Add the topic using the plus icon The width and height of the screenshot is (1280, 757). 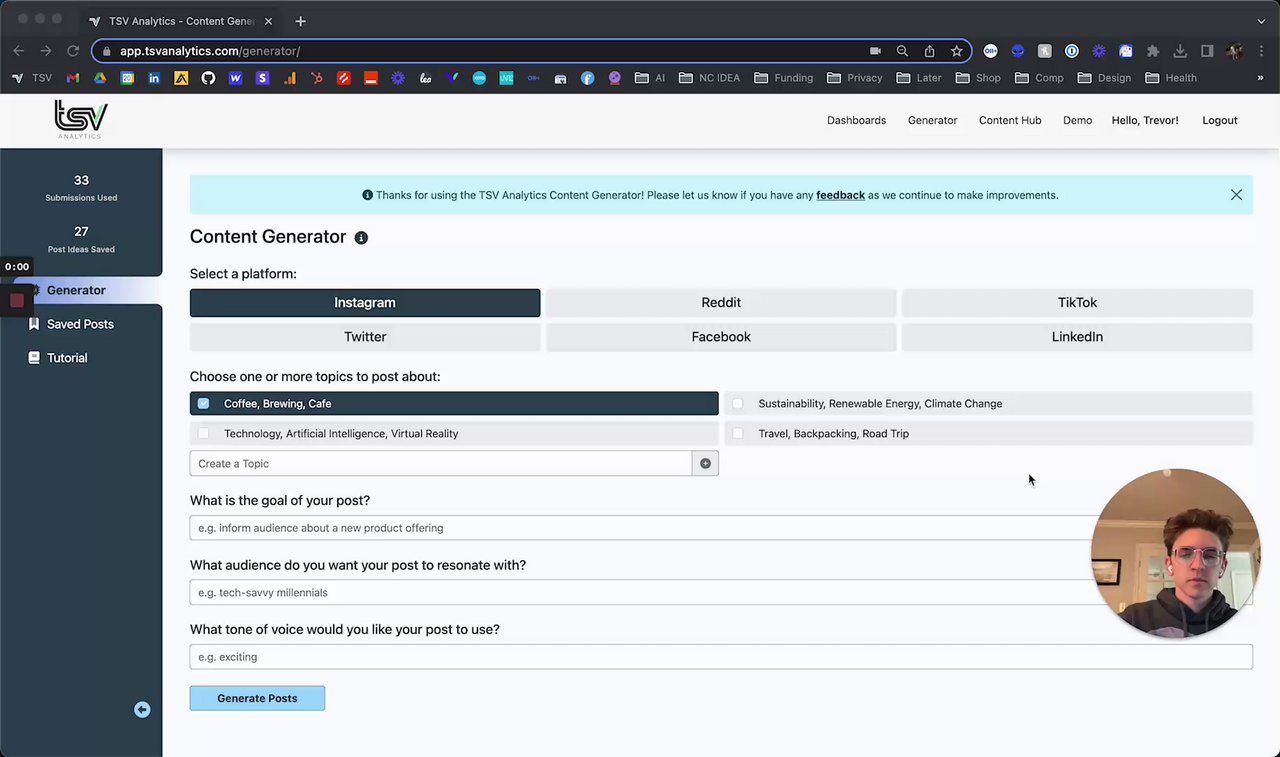705,464
